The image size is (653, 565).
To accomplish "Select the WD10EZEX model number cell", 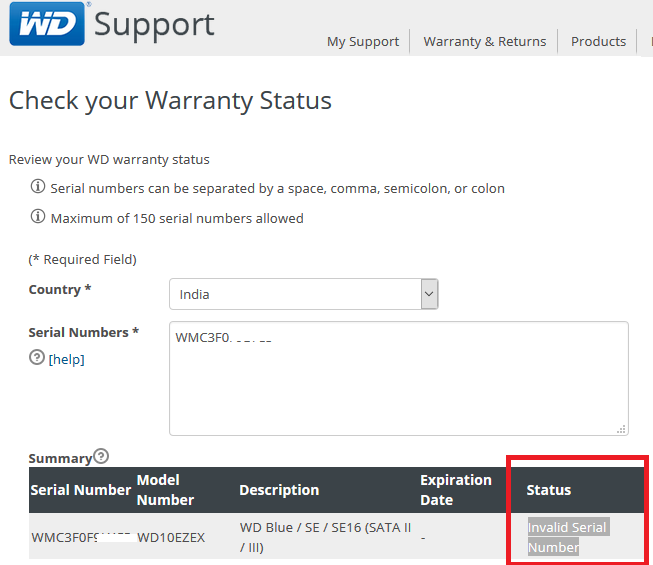I will [x=171, y=537].
